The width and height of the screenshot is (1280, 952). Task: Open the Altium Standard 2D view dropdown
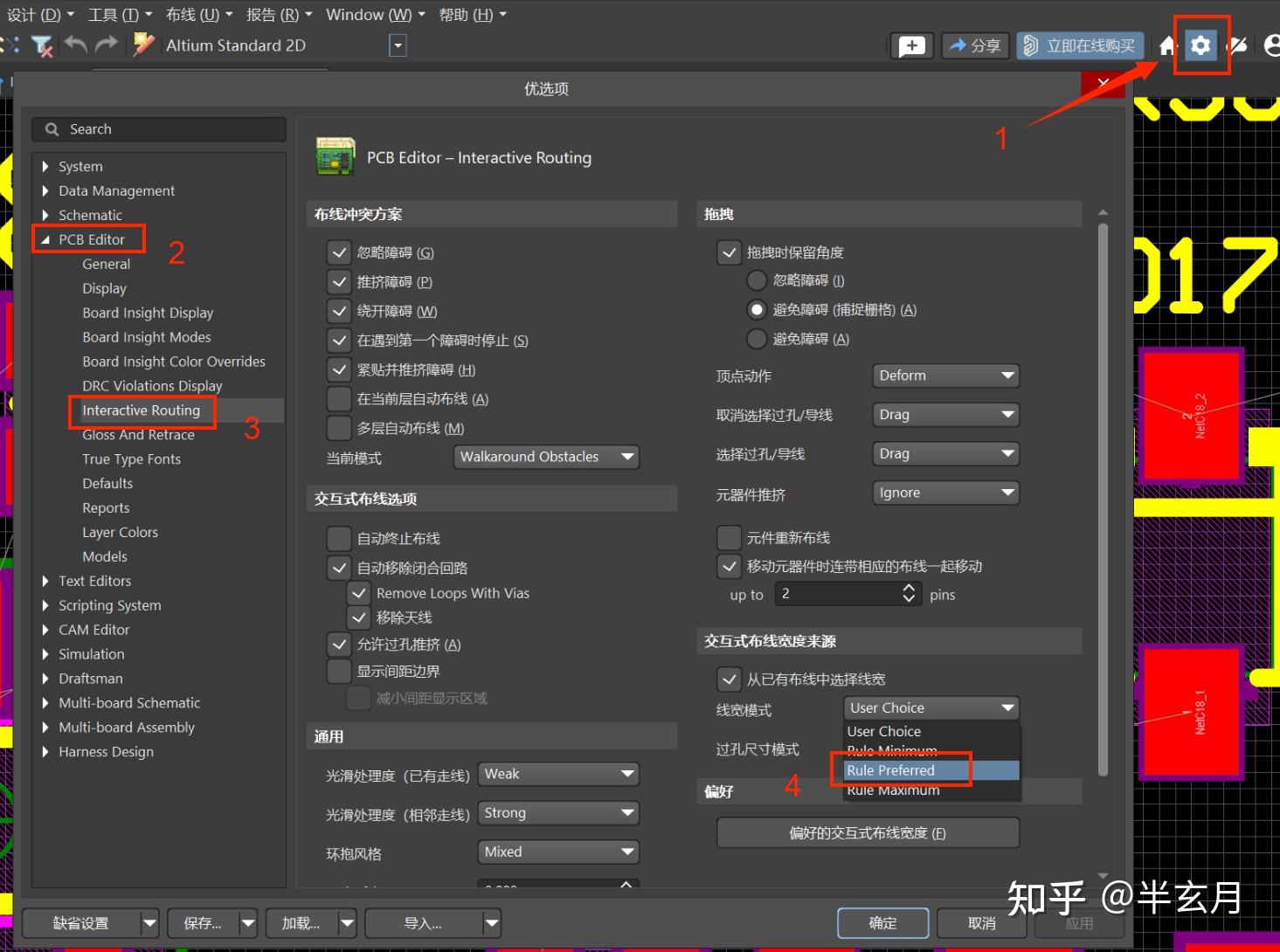[398, 45]
